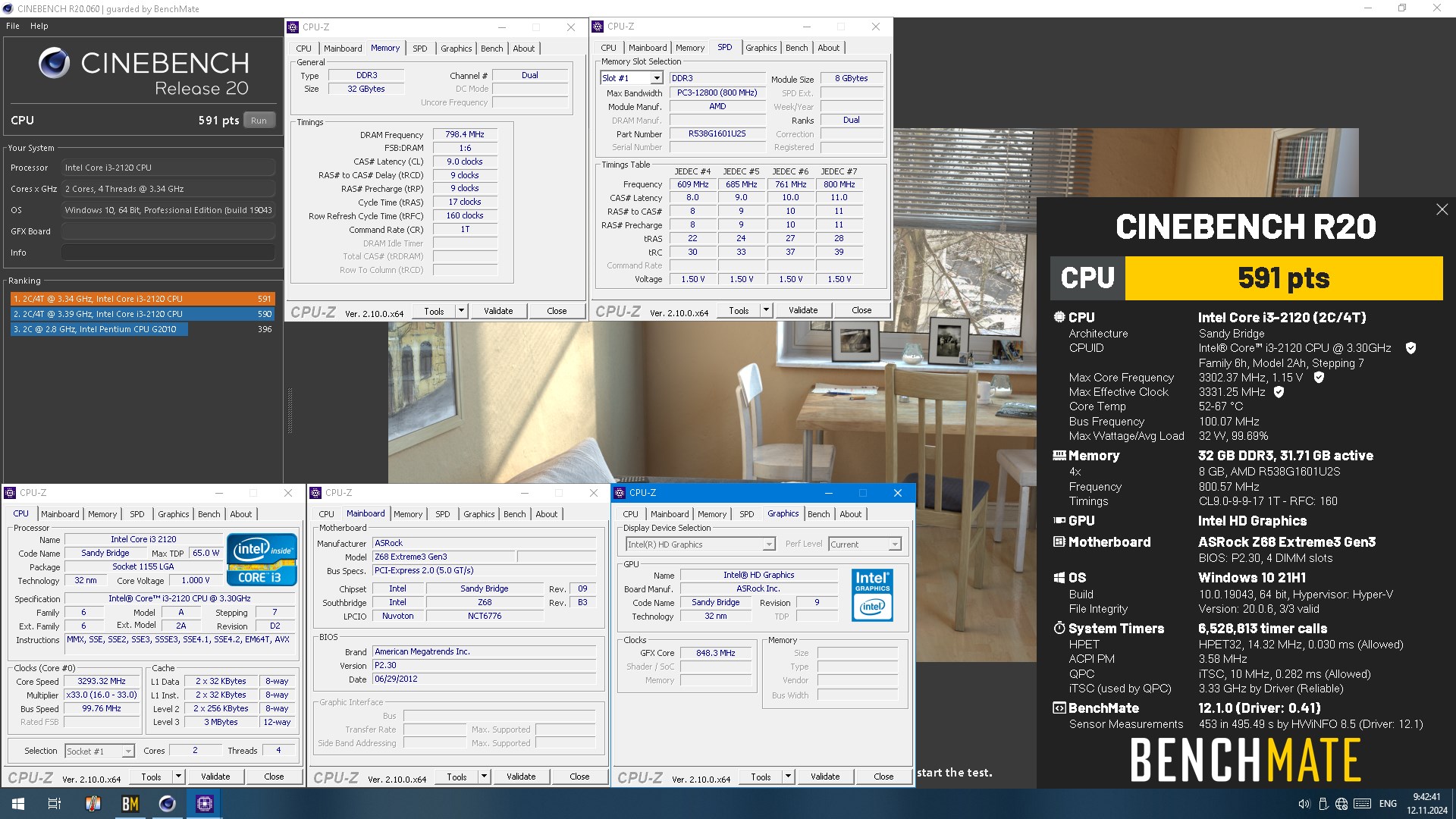Click the network globe tray icon
1456x819 pixels.
(1341, 804)
